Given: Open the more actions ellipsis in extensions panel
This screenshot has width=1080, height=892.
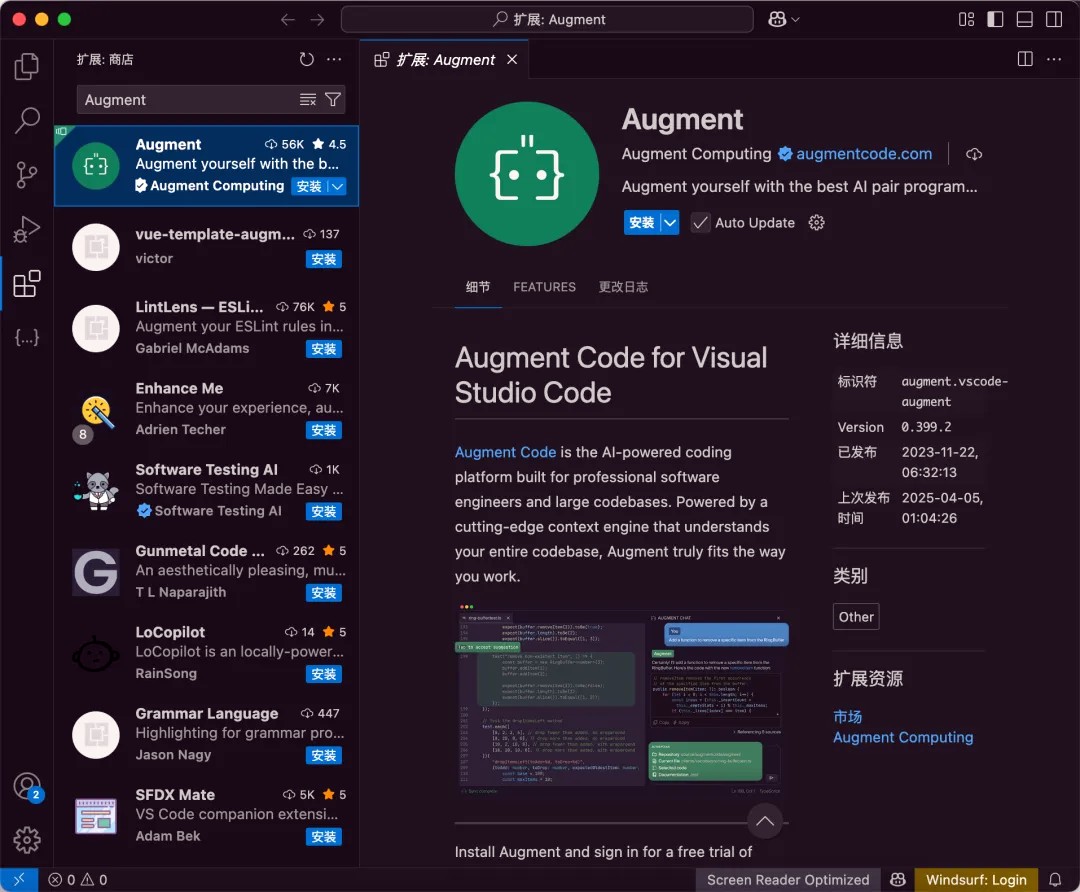Looking at the screenshot, I should [334, 59].
